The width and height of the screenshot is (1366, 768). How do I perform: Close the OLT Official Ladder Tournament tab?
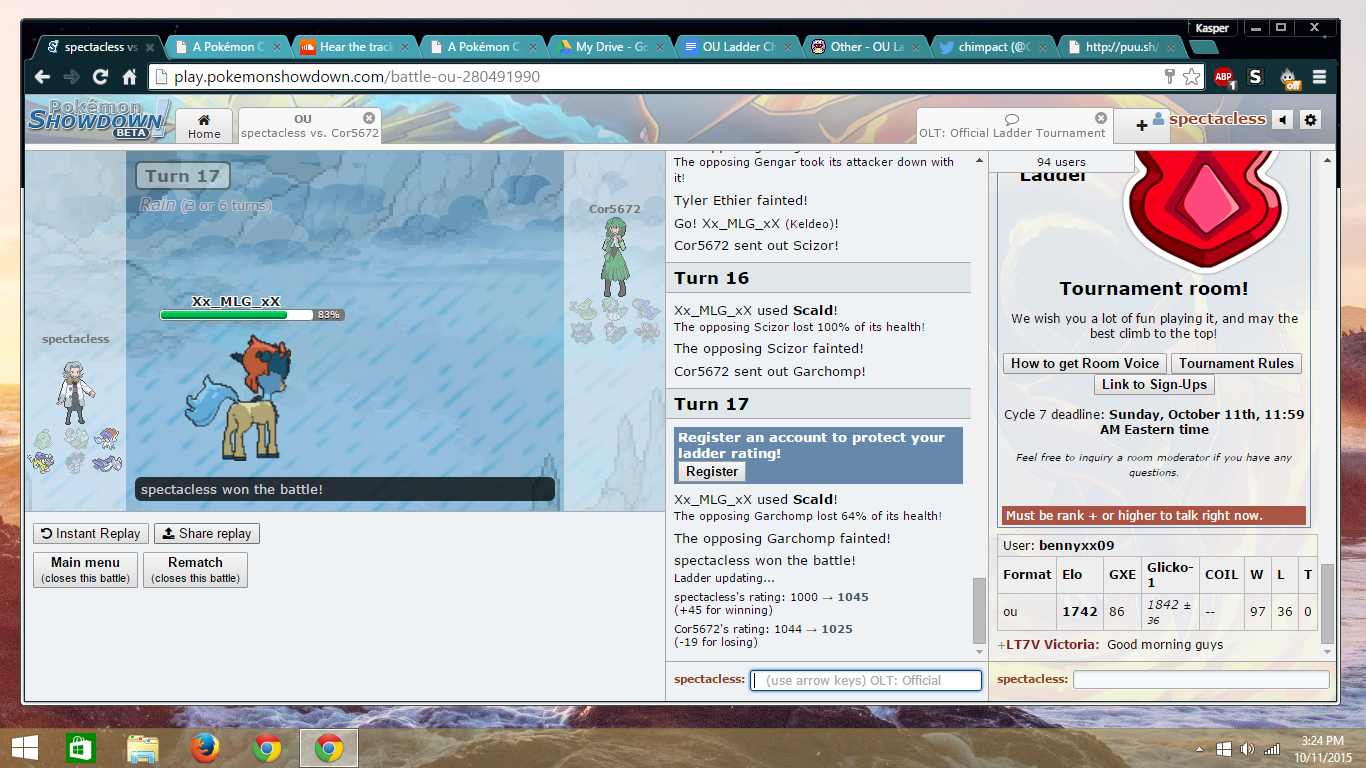1101,118
